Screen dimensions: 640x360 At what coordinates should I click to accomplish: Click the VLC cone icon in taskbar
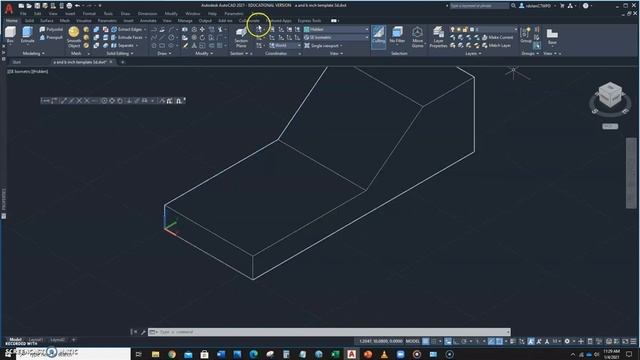pyautogui.click(x=384, y=354)
